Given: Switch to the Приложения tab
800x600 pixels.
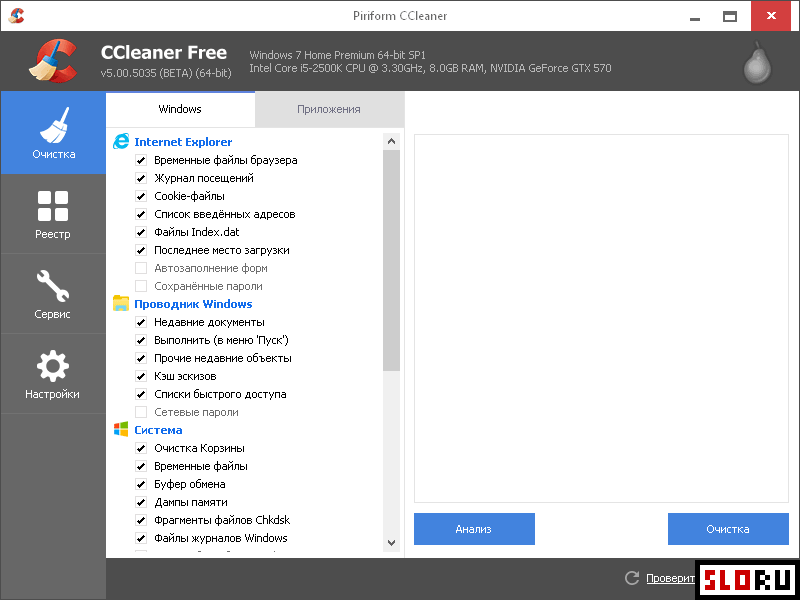Looking at the screenshot, I should click(329, 110).
